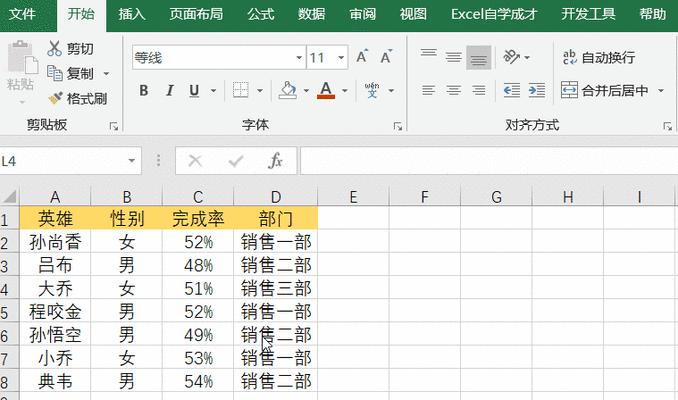
Task: Increase indent icon
Action: coord(537,90)
